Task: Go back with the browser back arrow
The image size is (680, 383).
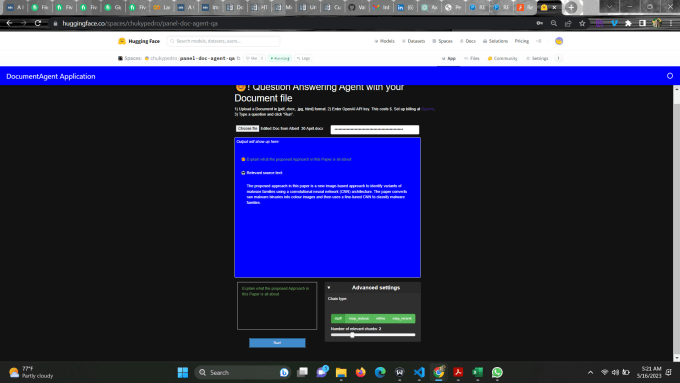Action: [10, 23]
